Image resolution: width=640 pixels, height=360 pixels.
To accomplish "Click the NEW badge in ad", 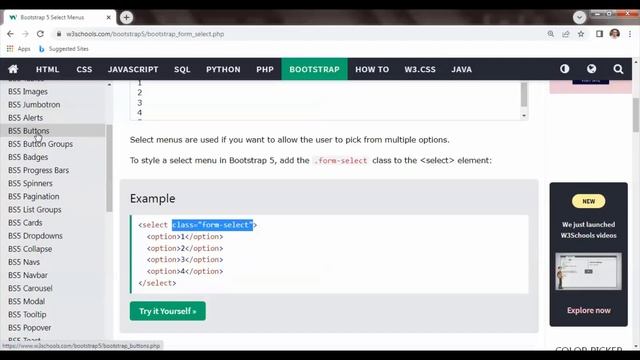I will pyautogui.click(x=589, y=201).
